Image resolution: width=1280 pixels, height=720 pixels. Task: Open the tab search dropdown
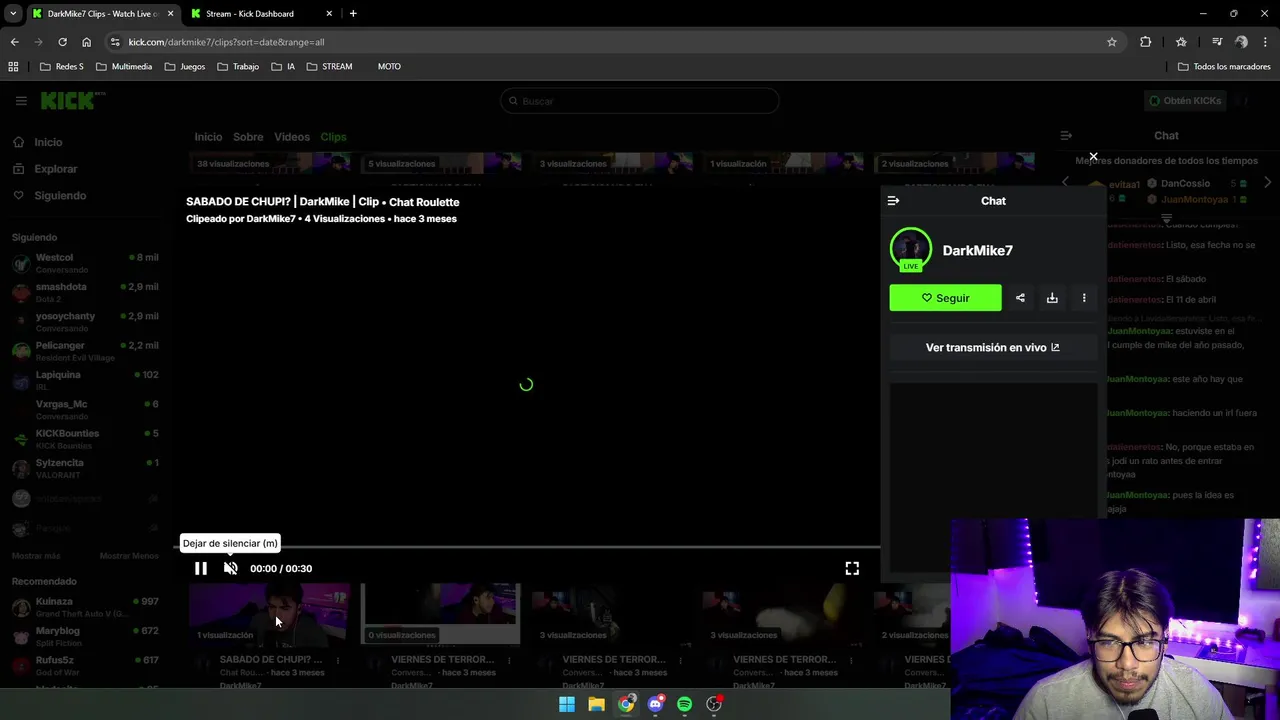point(12,14)
